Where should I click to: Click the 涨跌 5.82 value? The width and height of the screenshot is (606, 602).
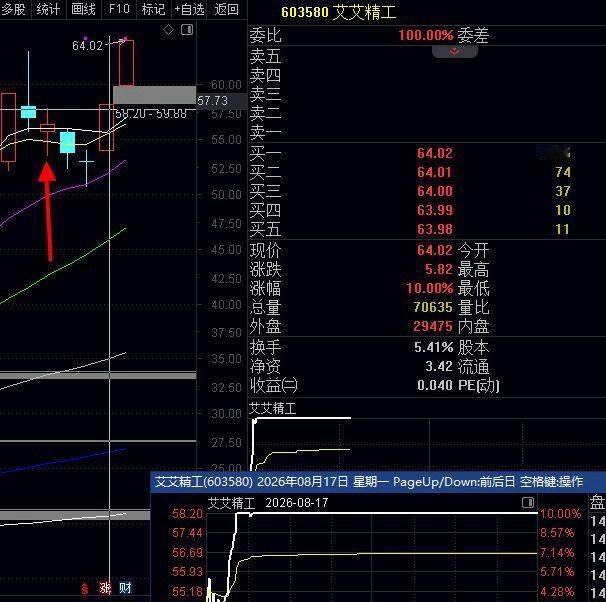439,269
